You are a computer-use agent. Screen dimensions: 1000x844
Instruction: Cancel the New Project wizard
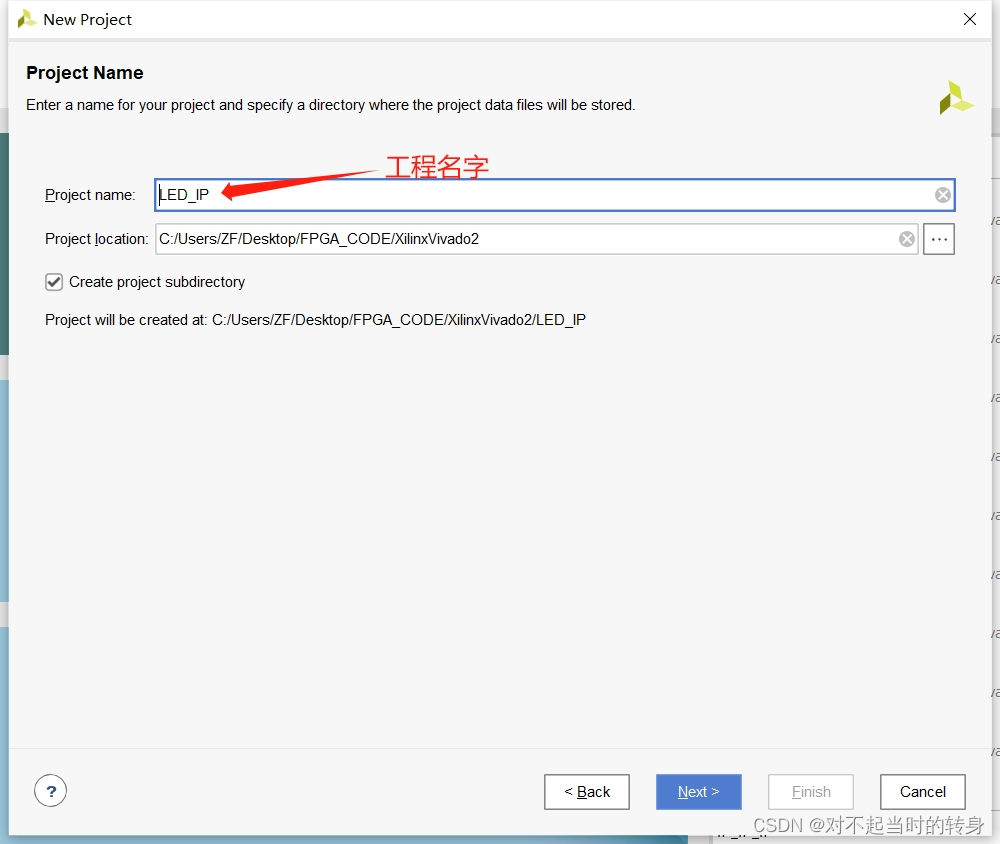[x=922, y=792]
